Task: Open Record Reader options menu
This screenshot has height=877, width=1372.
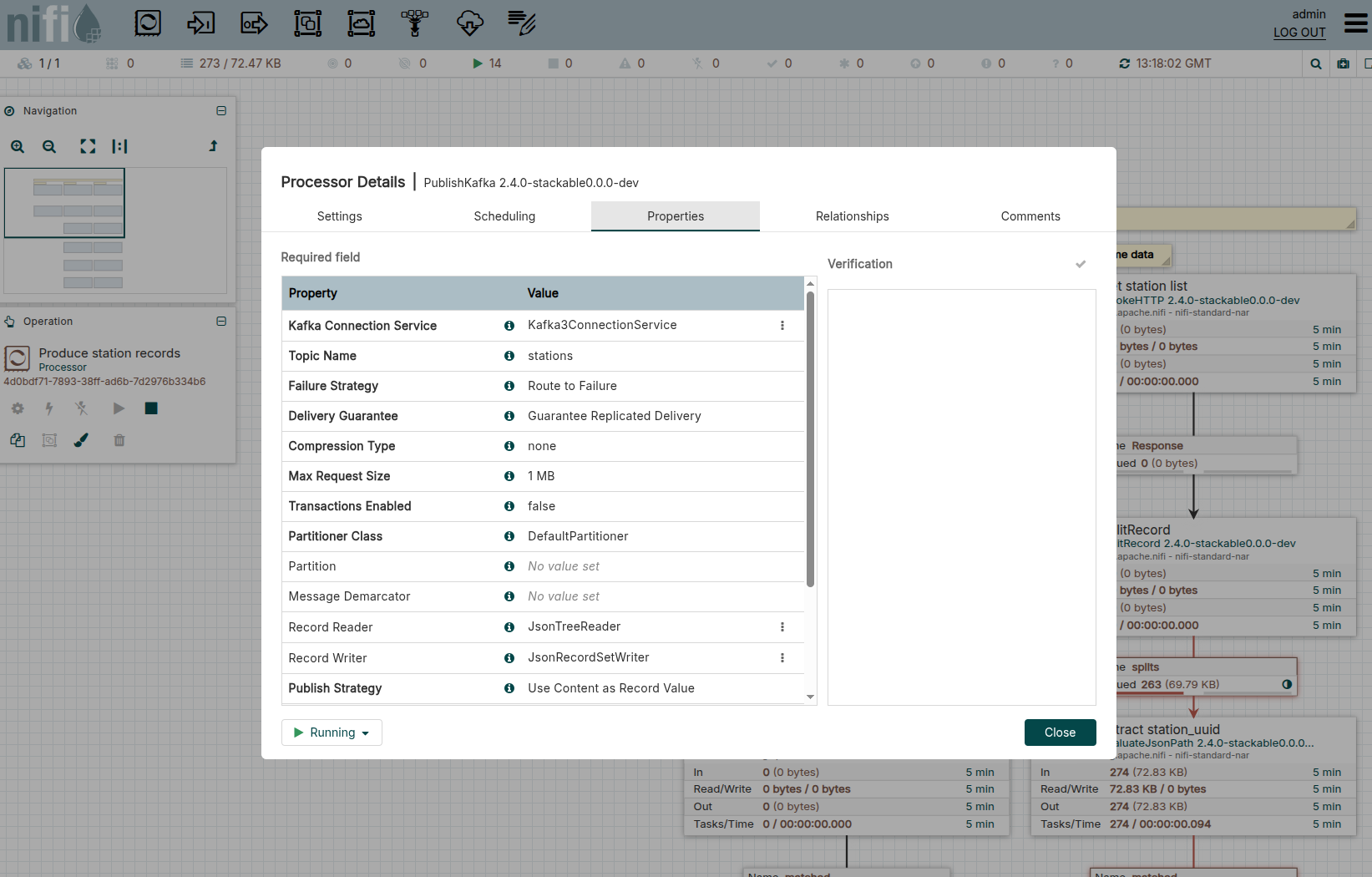Action: (x=782, y=627)
